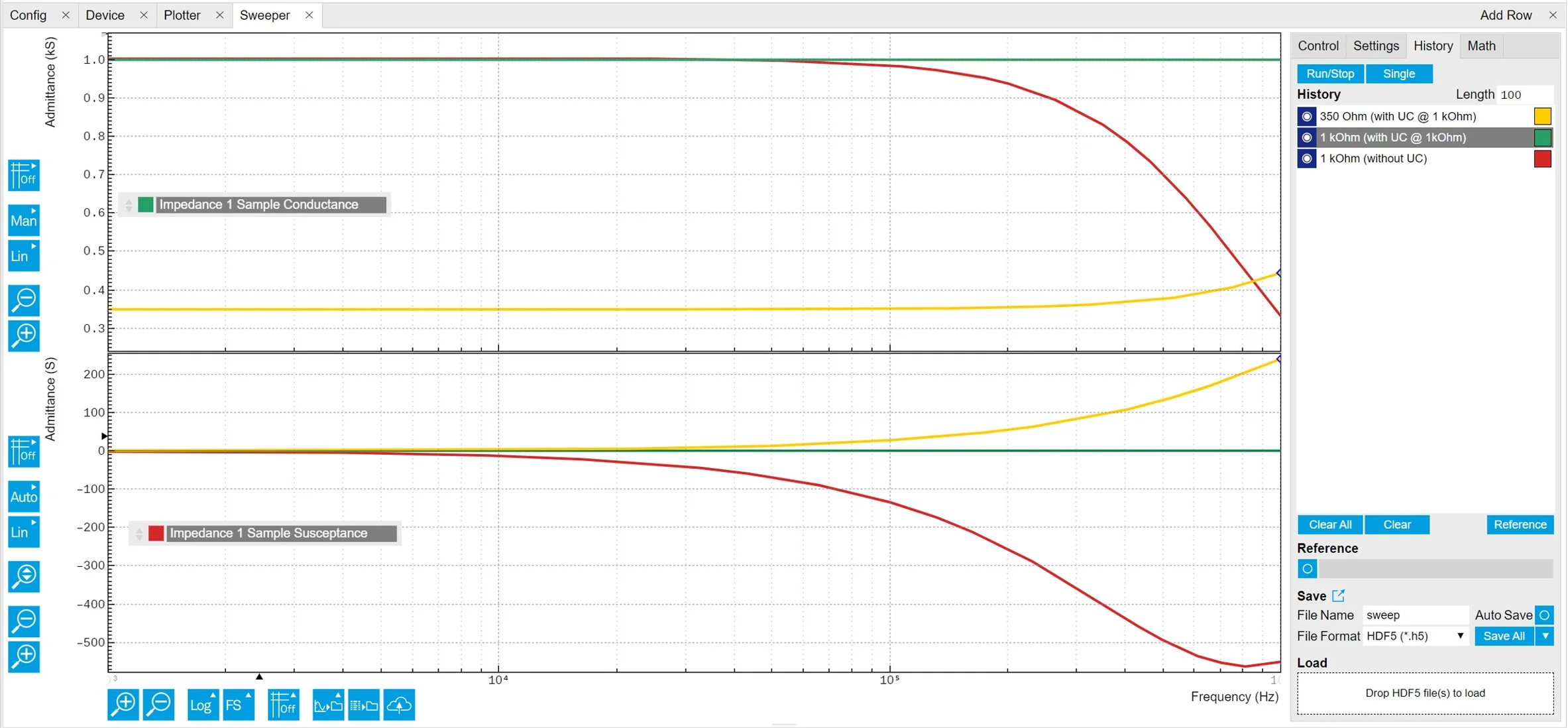
Task: Toggle the cursor Off icon for the susceptance plot
Action: point(24,452)
